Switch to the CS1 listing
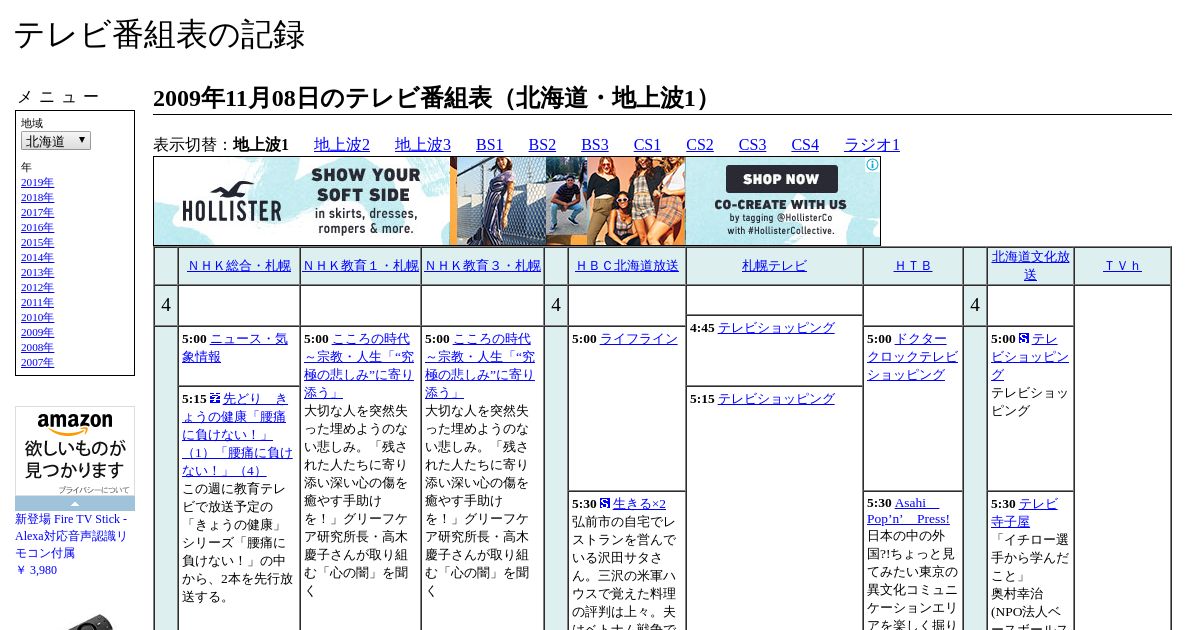This screenshot has height=630, width=1200. click(647, 144)
